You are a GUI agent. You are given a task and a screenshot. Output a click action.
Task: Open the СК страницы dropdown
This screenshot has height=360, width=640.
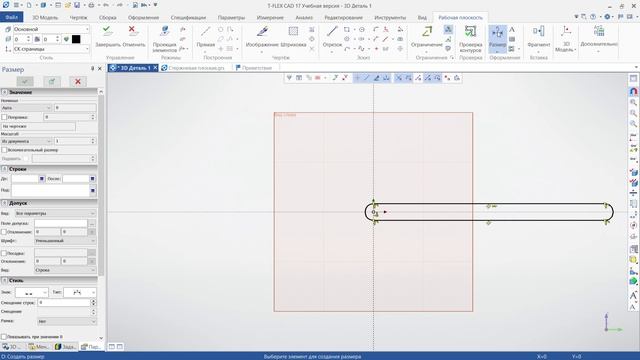(x=51, y=49)
